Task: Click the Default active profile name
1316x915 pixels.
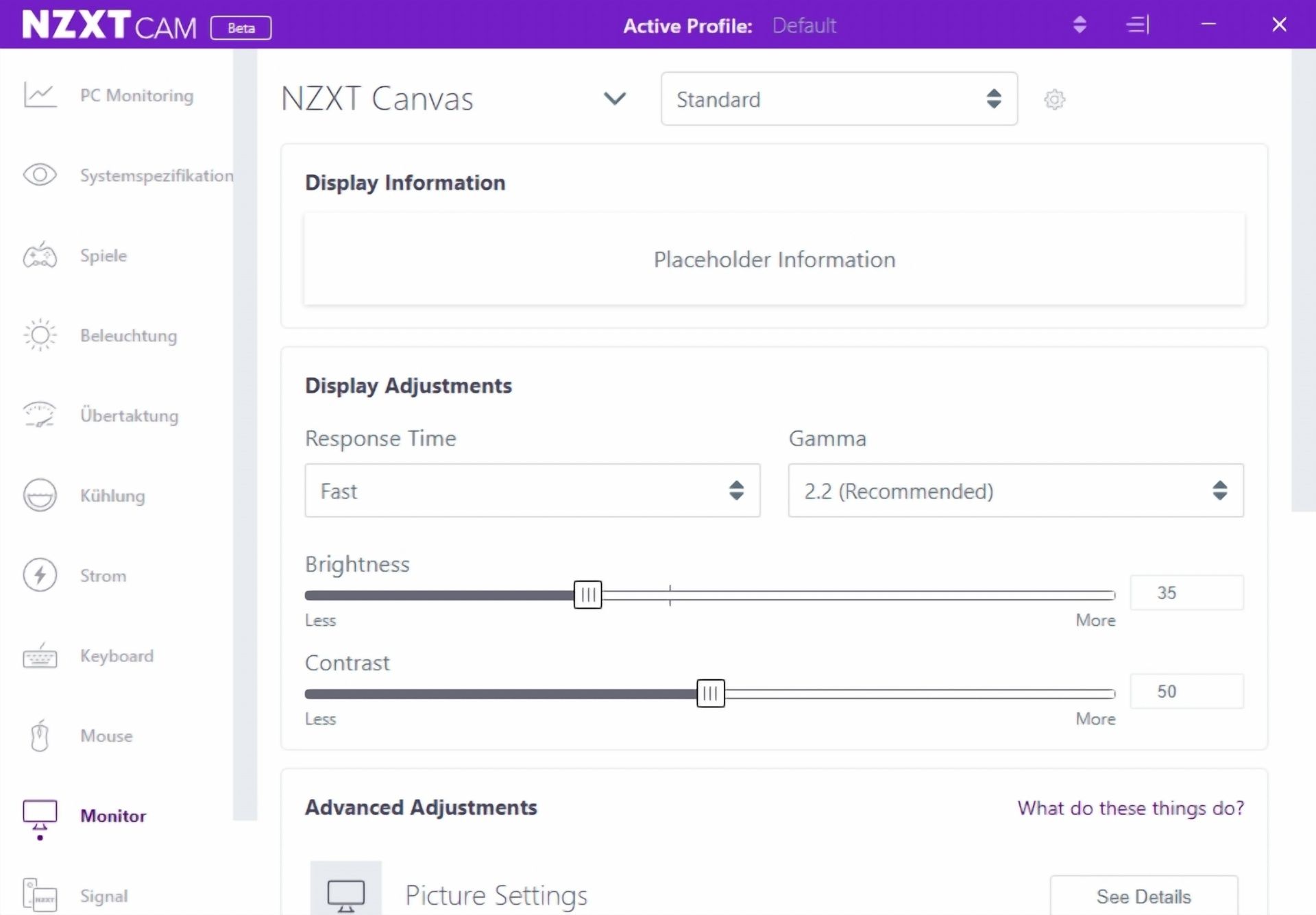Action: [x=804, y=26]
